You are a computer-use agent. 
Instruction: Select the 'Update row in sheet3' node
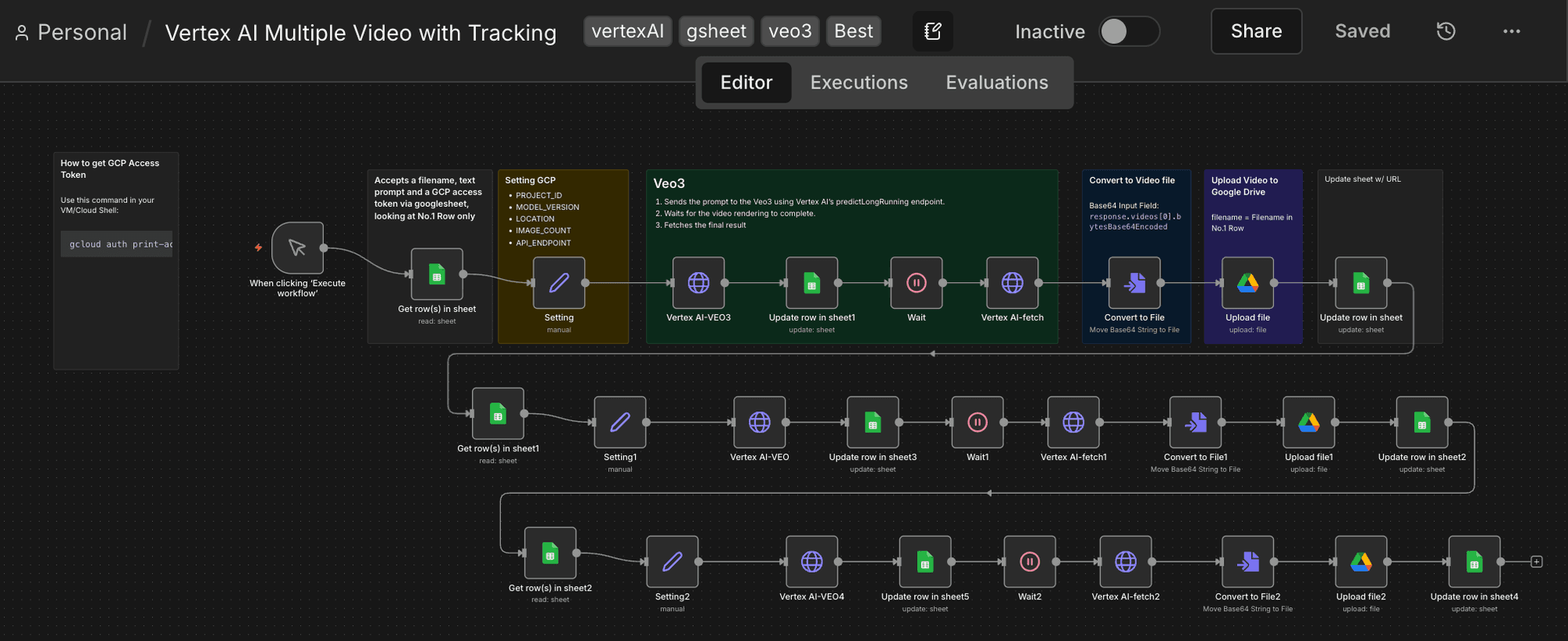873,422
